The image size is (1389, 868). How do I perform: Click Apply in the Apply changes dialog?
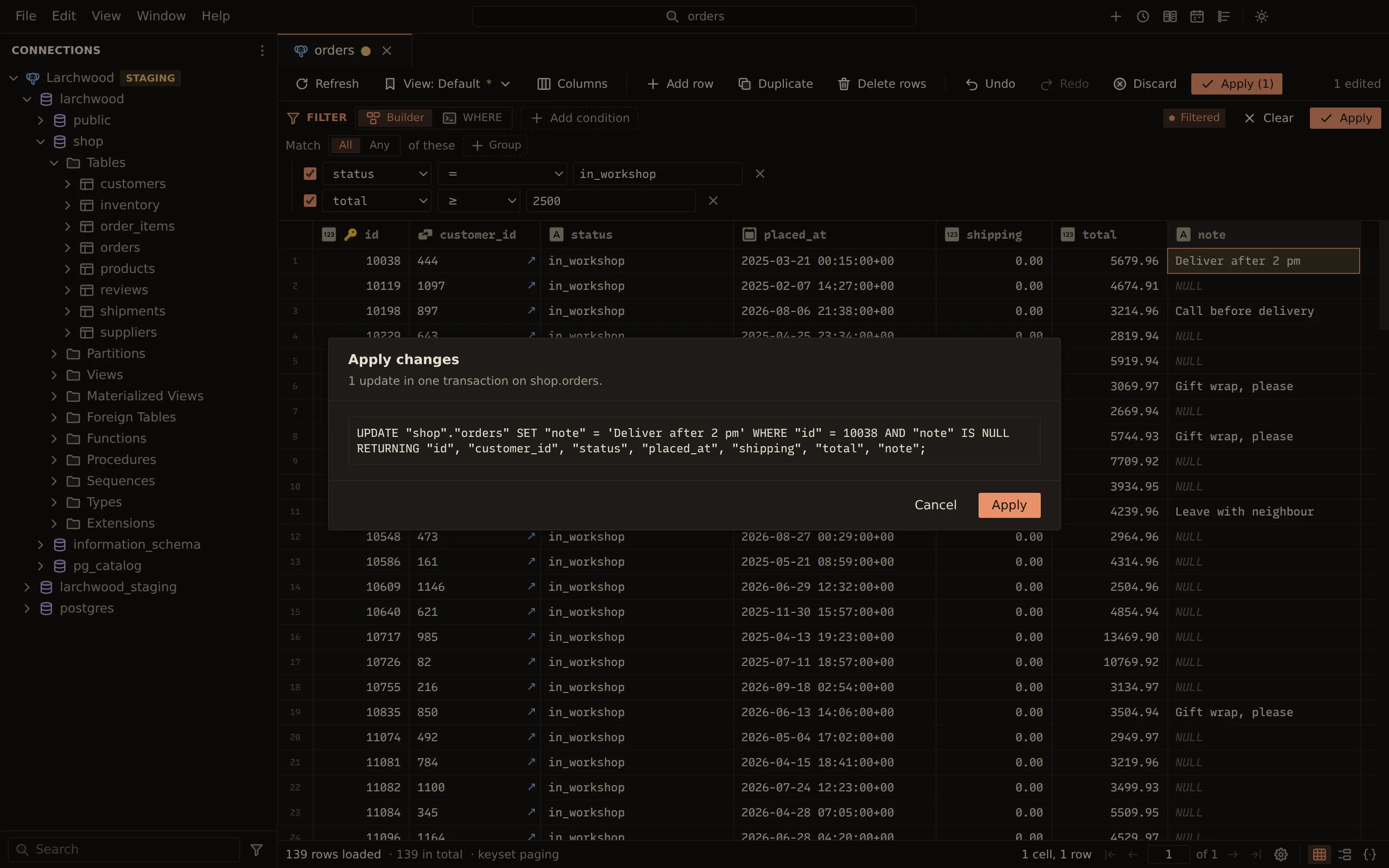[x=1009, y=504]
